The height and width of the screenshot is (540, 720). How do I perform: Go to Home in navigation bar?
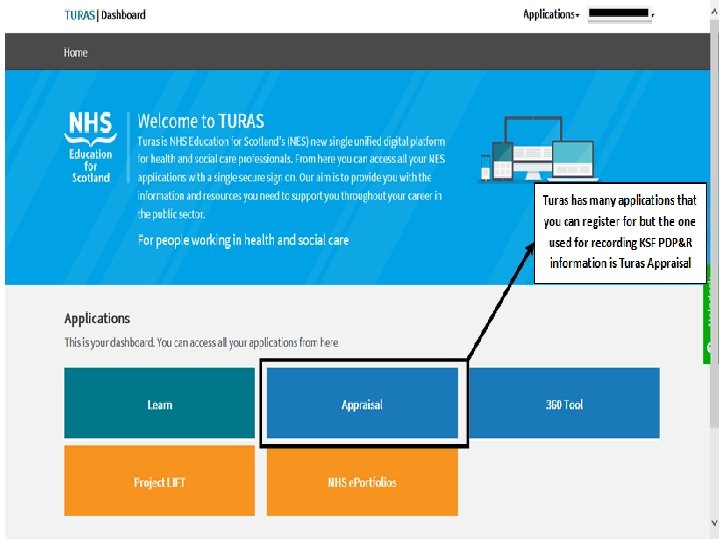click(75, 52)
